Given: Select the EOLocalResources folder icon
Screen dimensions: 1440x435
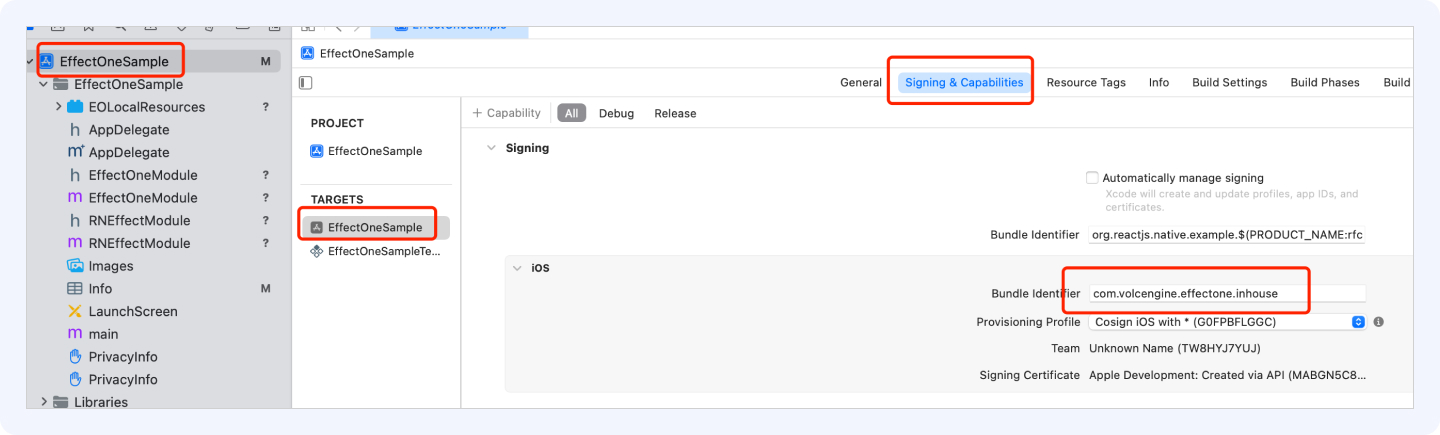Looking at the screenshot, I should pyautogui.click(x=75, y=107).
